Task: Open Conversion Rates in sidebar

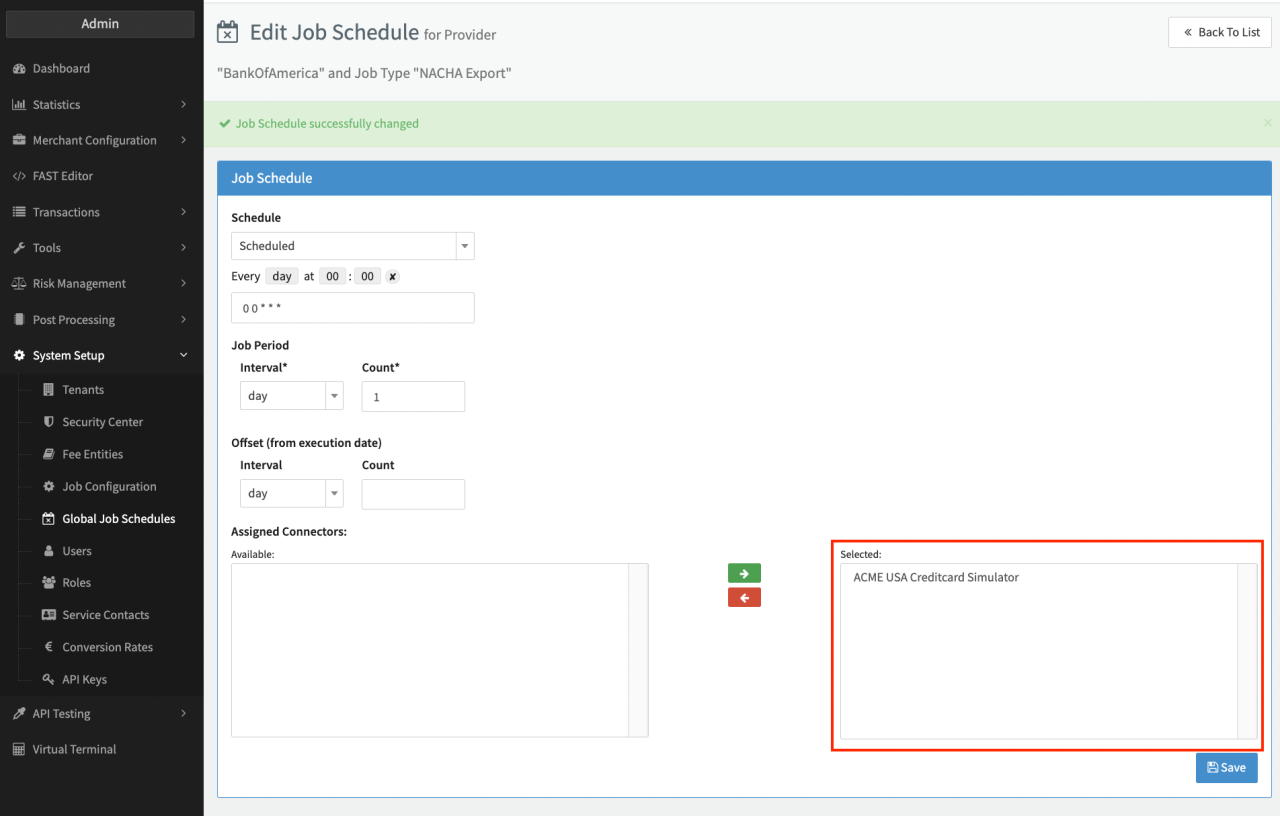Action: 107,647
